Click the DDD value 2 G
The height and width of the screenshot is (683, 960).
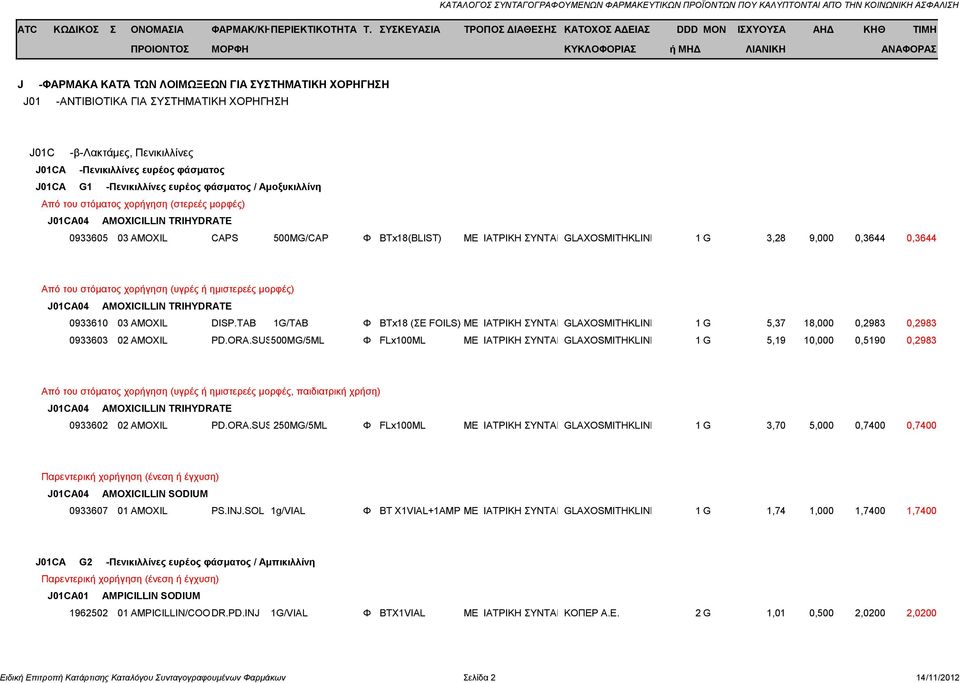pos(703,613)
